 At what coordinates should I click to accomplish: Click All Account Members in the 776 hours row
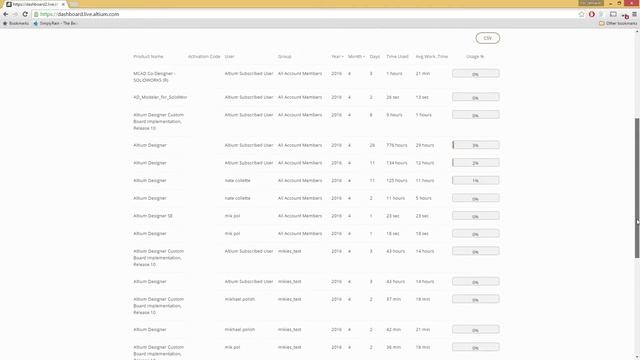(x=300, y=145)
